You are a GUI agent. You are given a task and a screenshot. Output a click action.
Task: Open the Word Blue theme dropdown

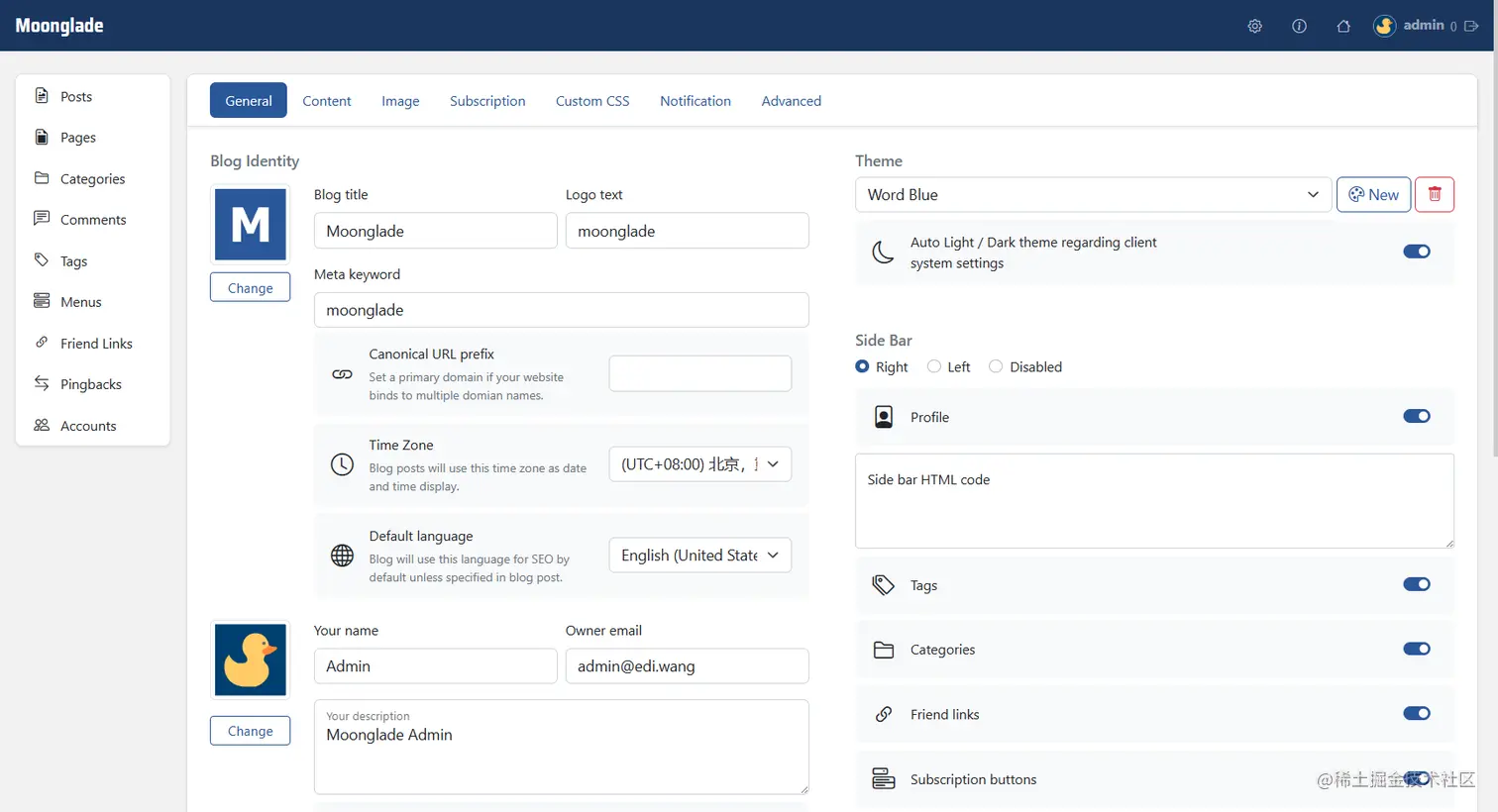[1092, 194]
